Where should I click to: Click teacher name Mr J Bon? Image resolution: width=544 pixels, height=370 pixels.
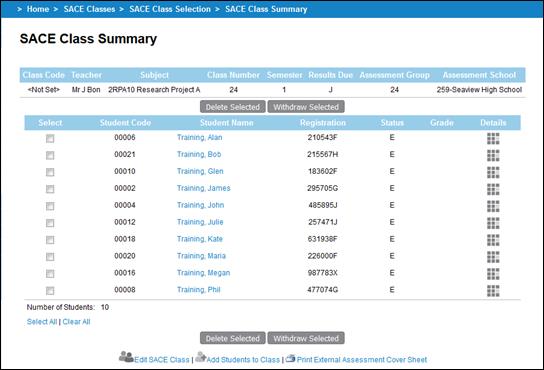[86, 90]
